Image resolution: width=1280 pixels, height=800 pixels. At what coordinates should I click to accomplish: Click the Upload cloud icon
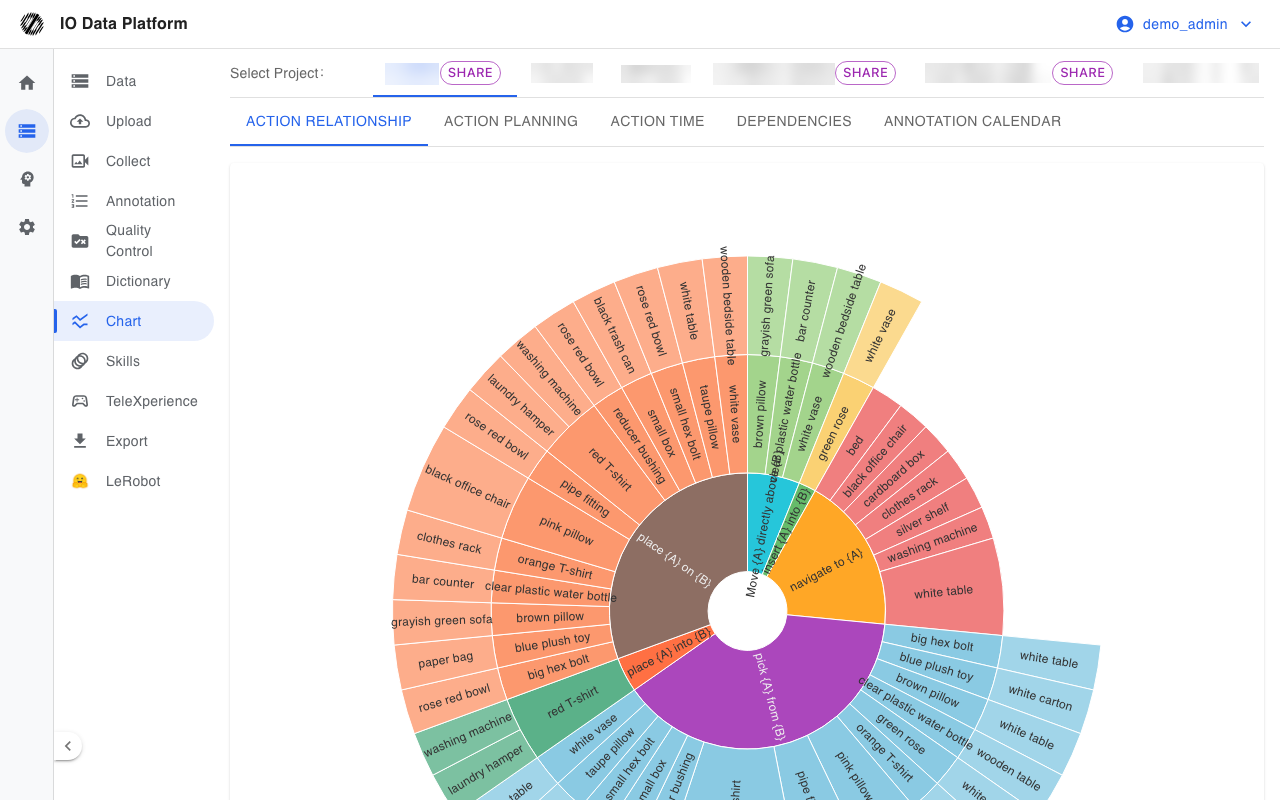(x=80, y=121)
